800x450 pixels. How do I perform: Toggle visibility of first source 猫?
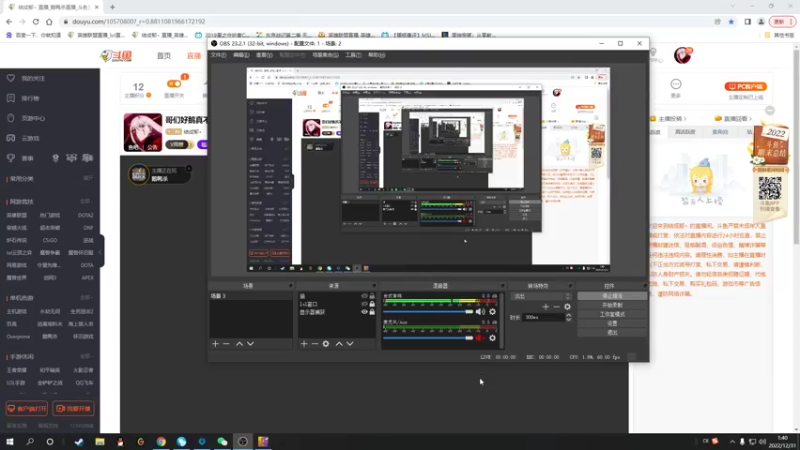364,296
